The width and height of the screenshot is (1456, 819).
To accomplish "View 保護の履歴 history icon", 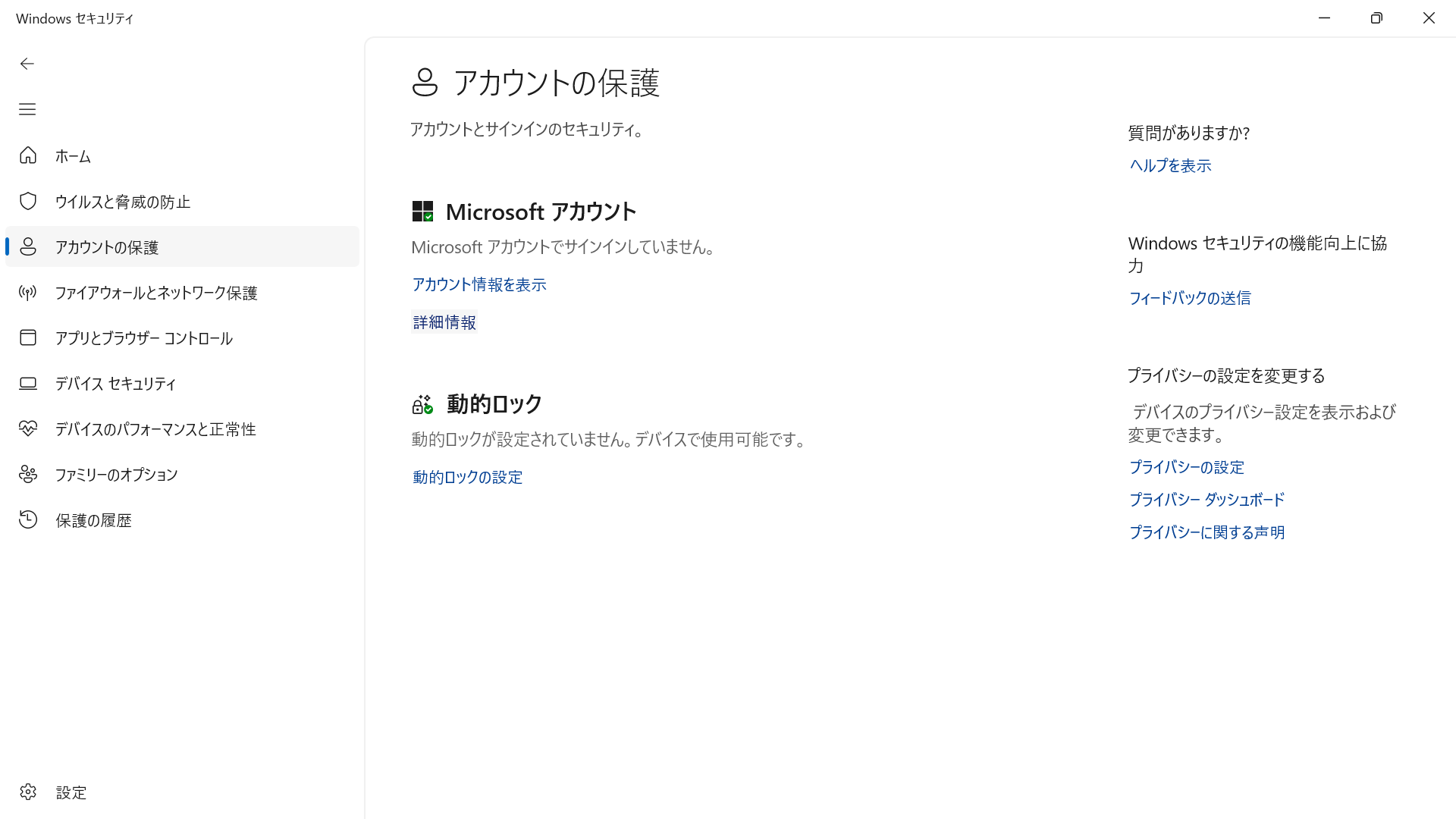I will (28, 519).
